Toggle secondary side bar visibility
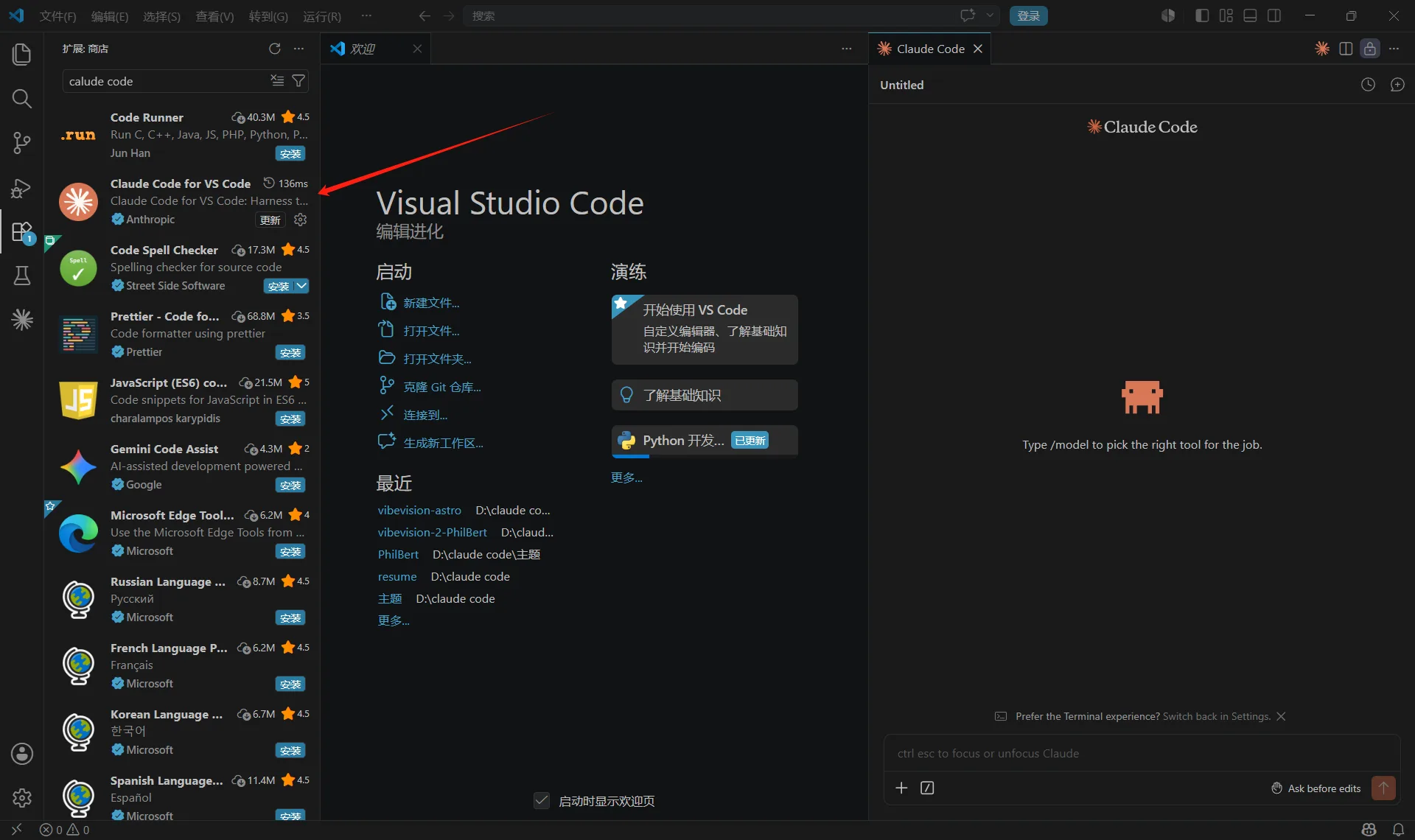 (1274, 15)
